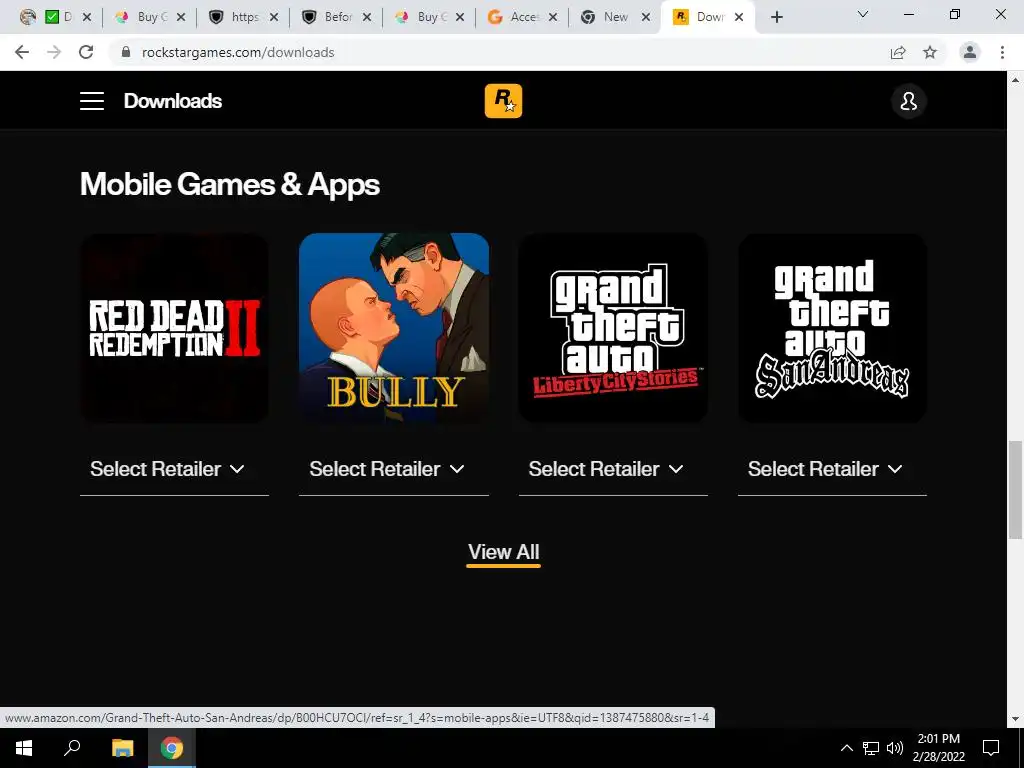Open the Rockstar account profile icon
The width and height of the screenshot is (1024, 768).
[908, 101]
